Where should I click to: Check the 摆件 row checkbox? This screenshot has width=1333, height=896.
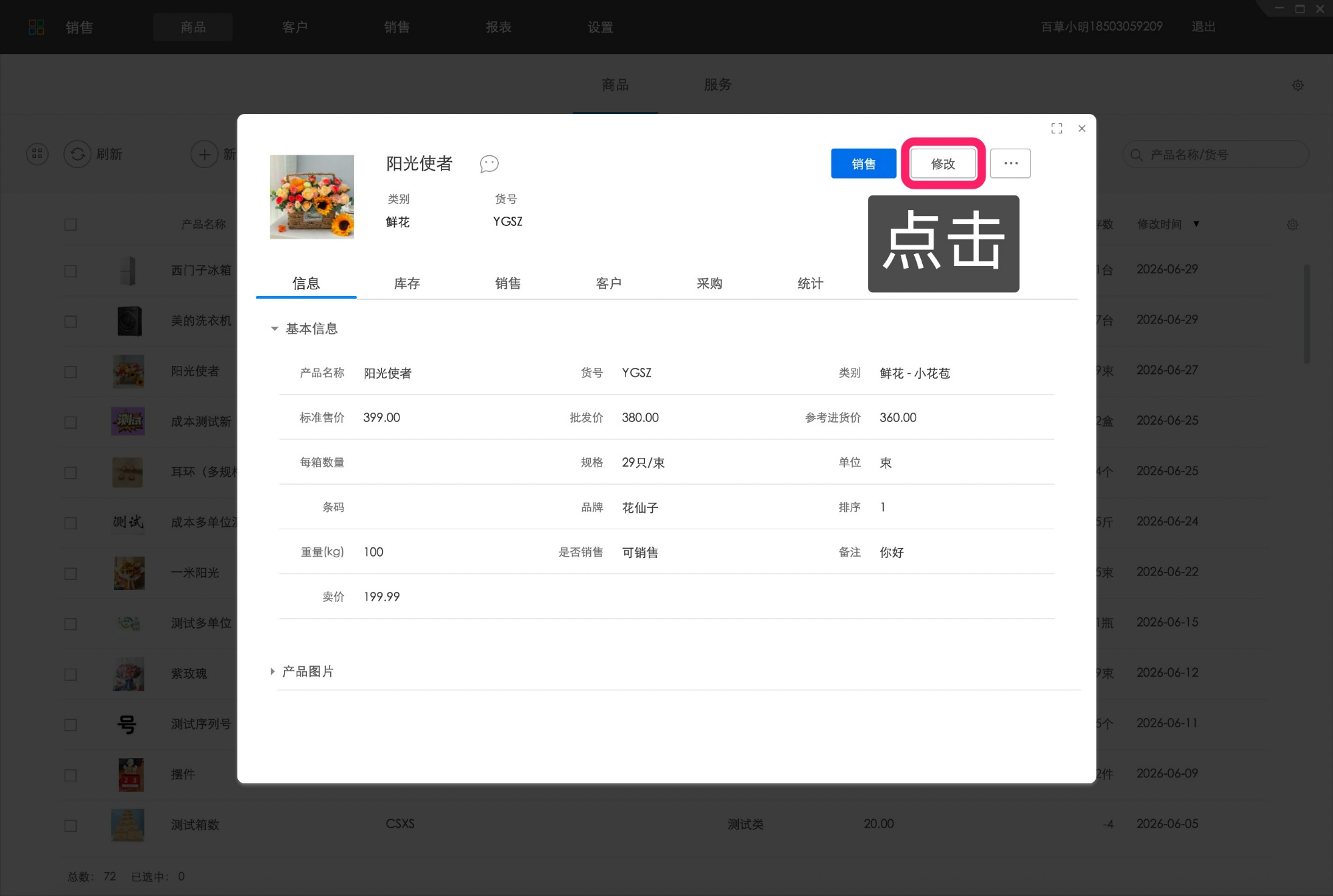coord(71,775)
